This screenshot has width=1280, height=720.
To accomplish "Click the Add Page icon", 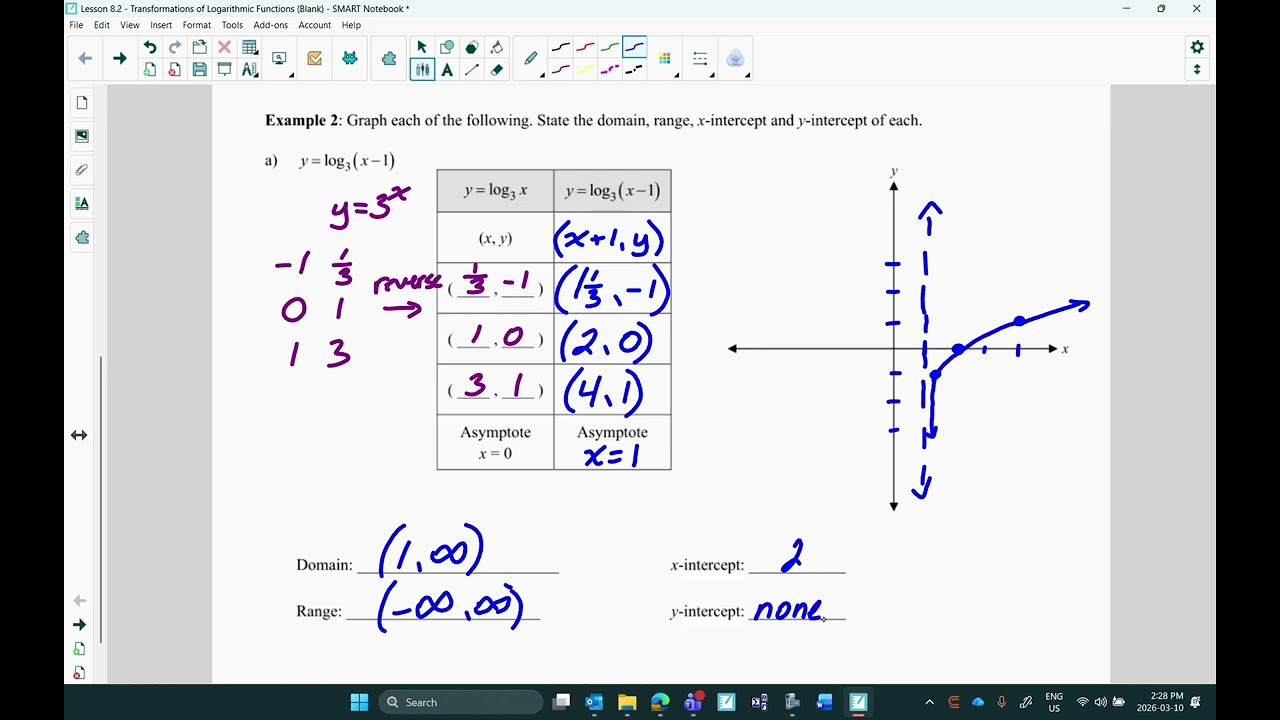I will 150,70.
